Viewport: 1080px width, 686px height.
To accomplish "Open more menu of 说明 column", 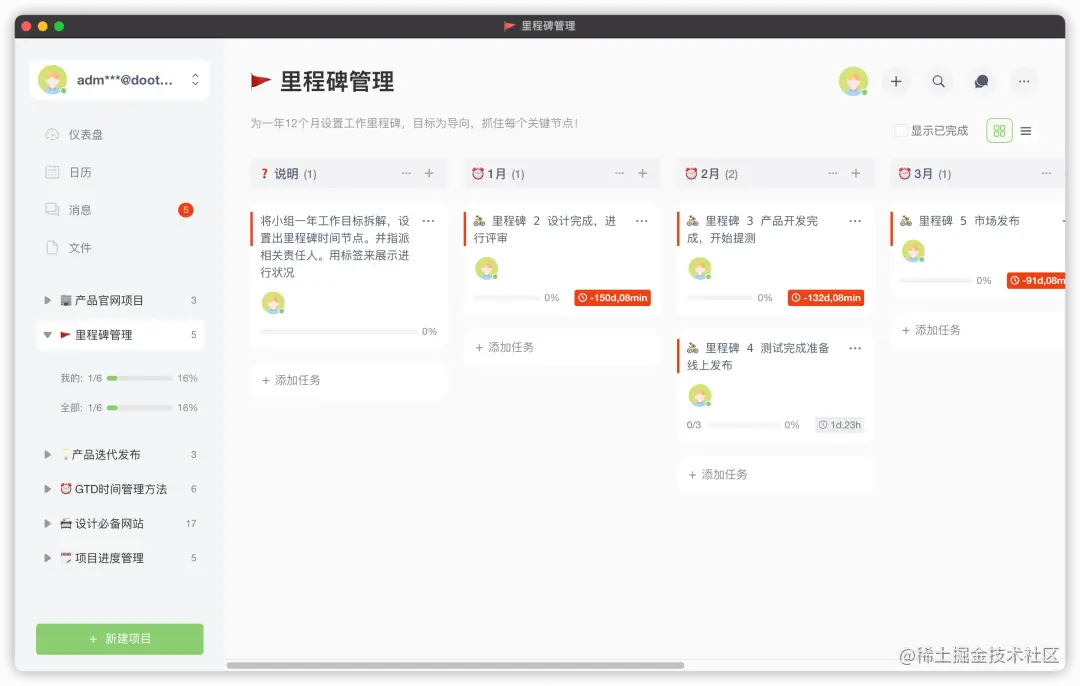I will 406,174.
